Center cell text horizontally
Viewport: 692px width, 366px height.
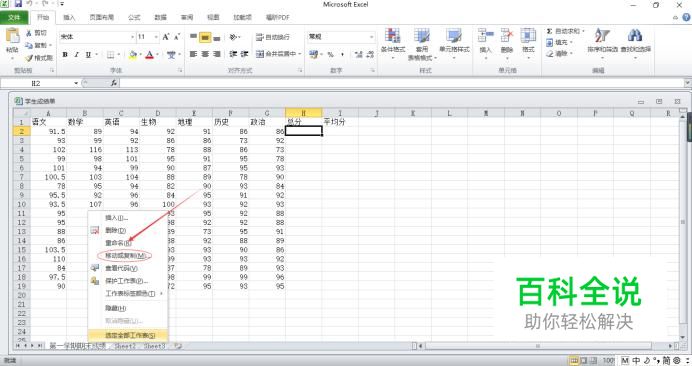click(x=205, y=54)
